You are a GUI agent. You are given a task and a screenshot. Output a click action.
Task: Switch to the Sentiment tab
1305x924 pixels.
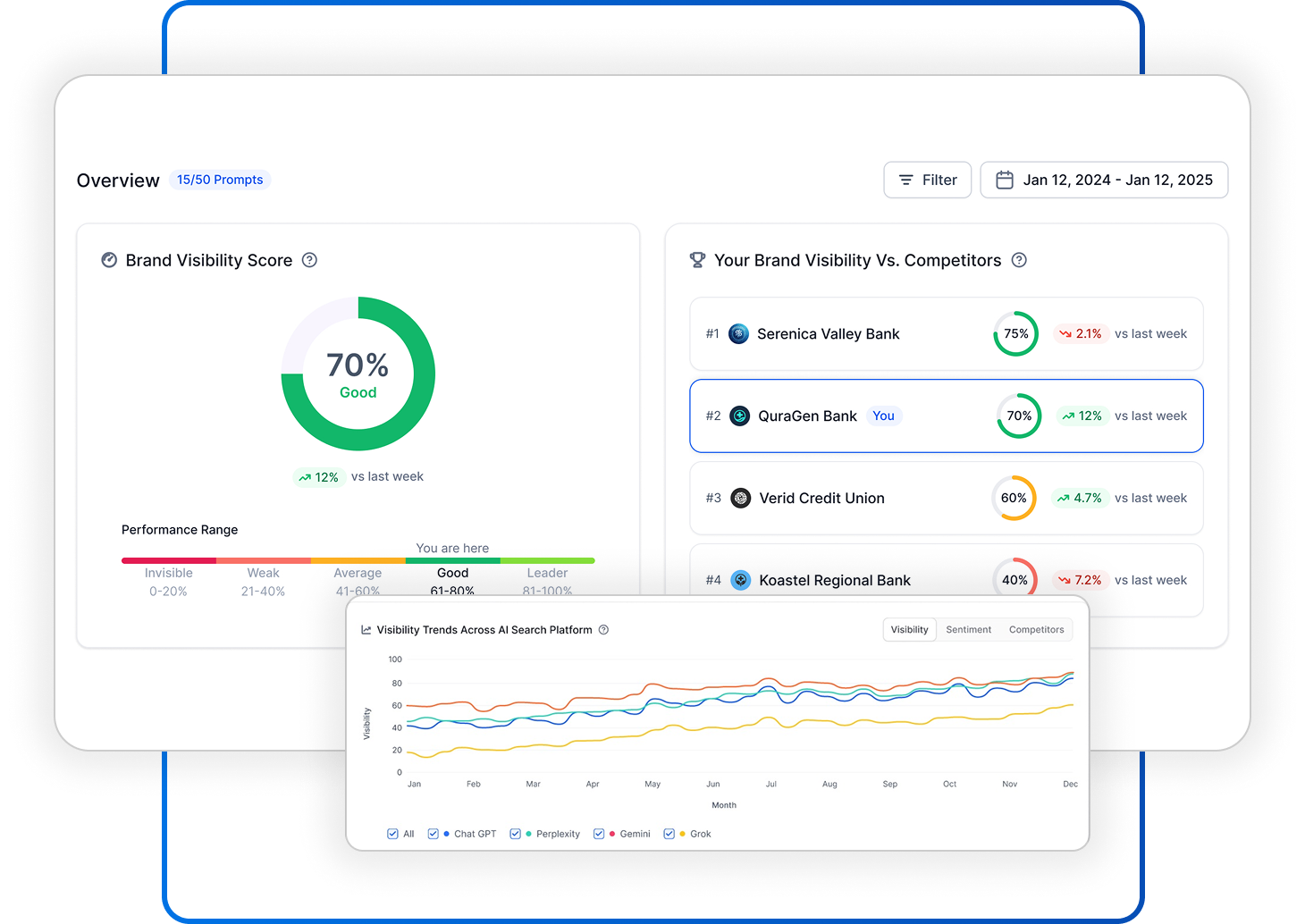pyautogui.click(x=968, y=629)
